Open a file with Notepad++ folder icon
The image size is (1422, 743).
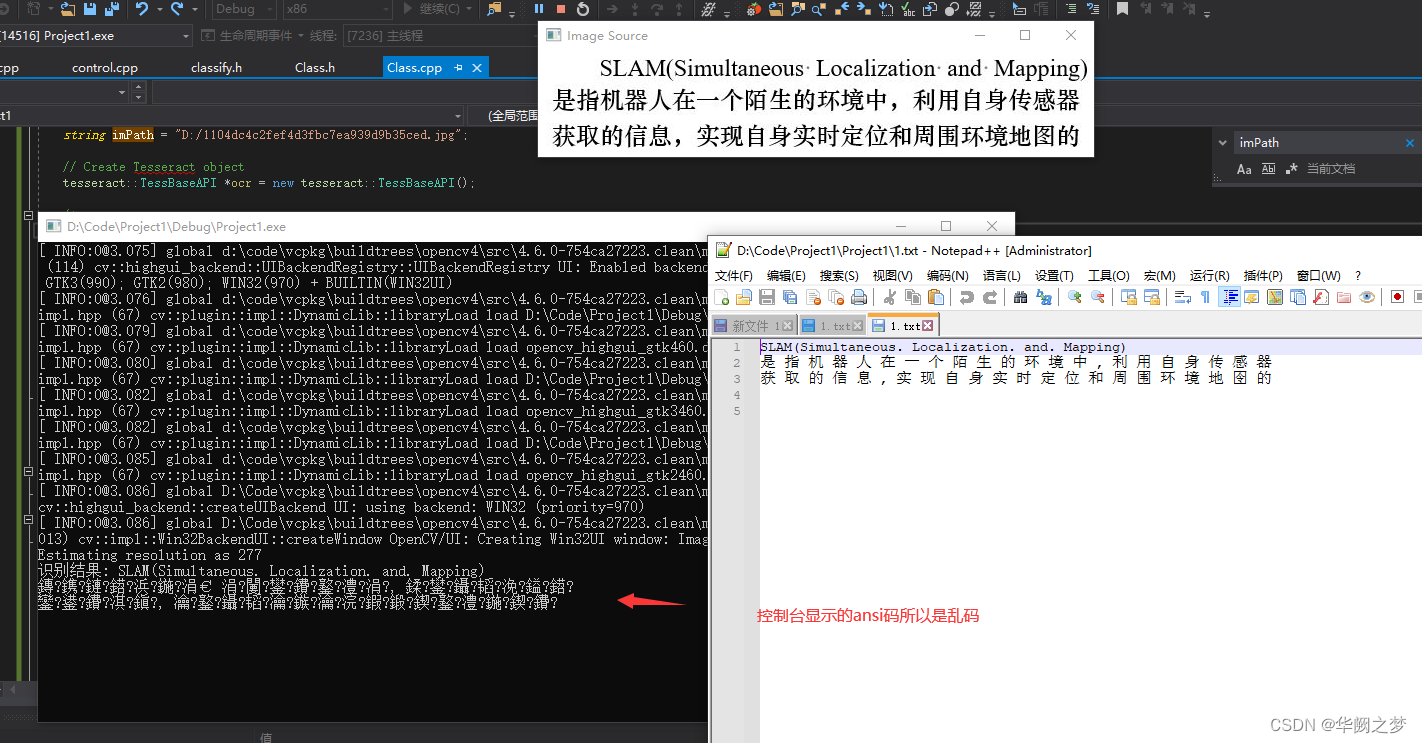(x=744, y=297)
